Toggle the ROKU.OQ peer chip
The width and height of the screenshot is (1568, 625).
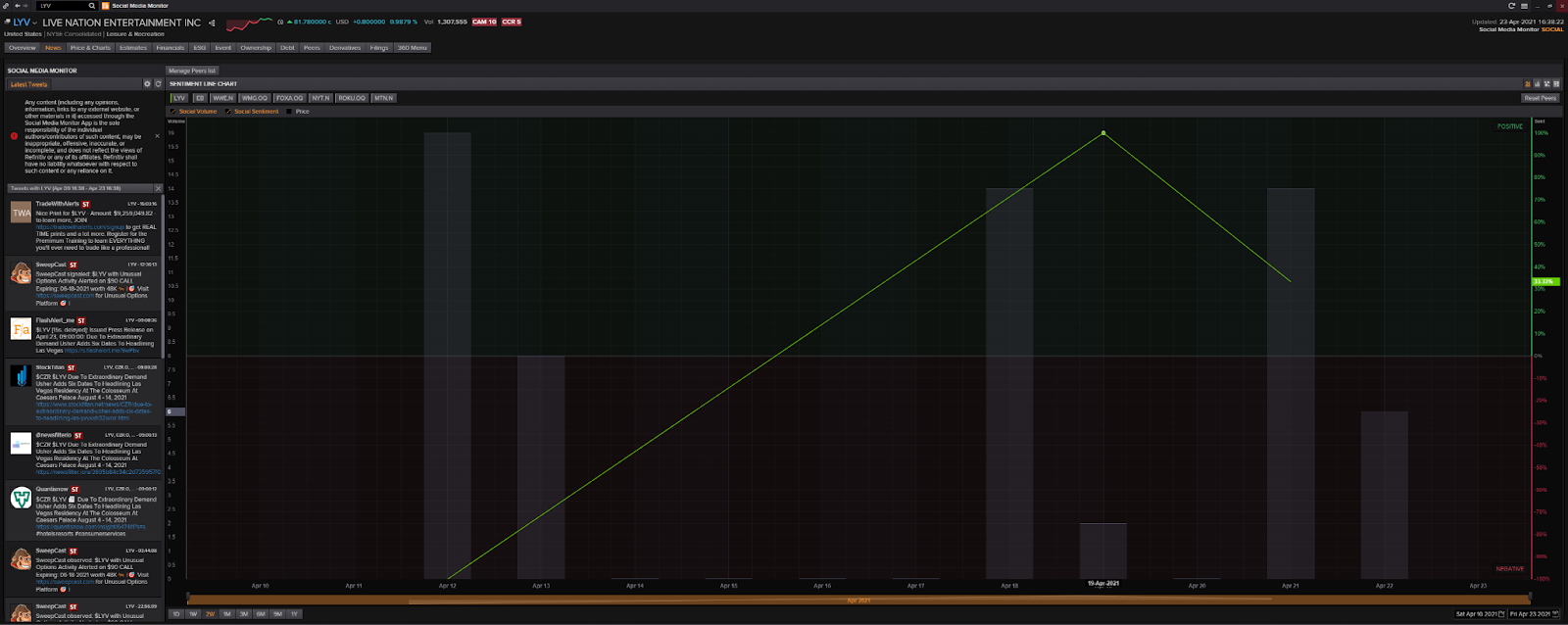pyautogui.click(x=352, y=98)
